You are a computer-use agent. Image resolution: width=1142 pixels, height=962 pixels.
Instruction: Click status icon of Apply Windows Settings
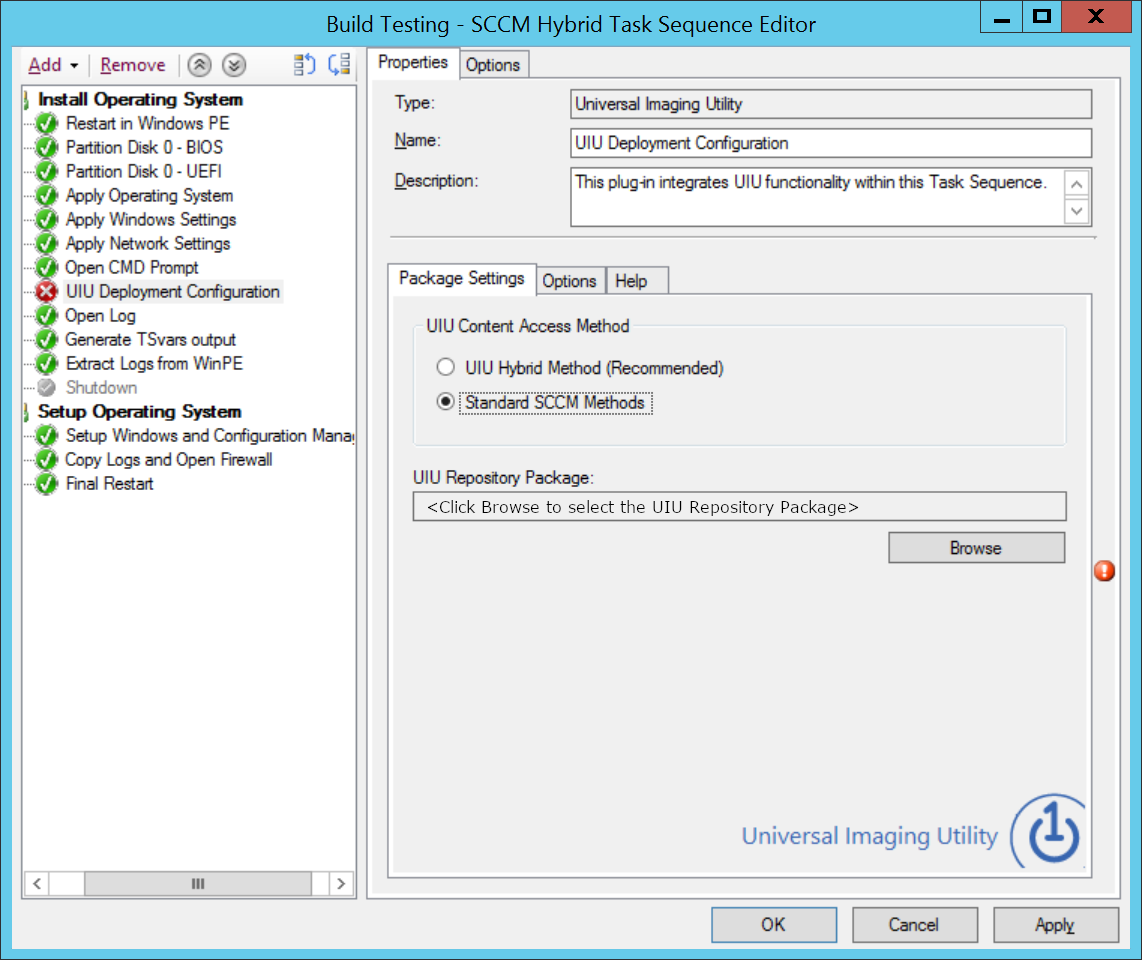[47, 220]
